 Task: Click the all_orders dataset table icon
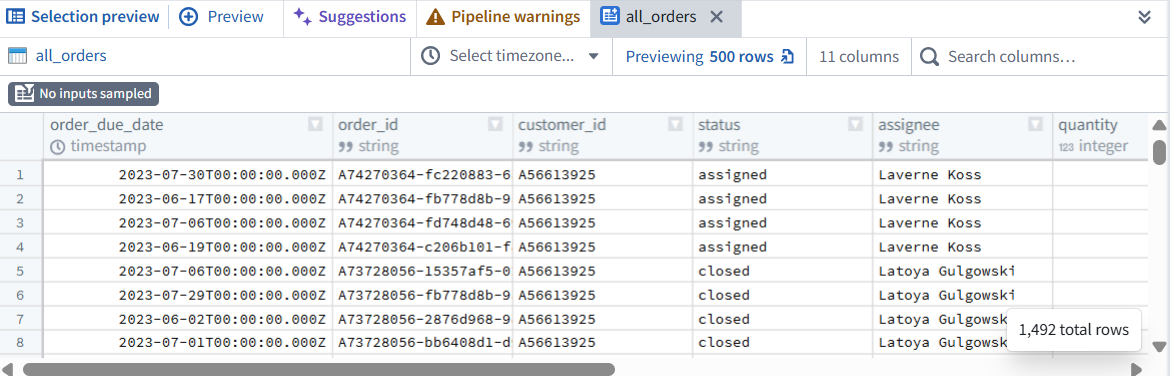(x=17, y=56)
